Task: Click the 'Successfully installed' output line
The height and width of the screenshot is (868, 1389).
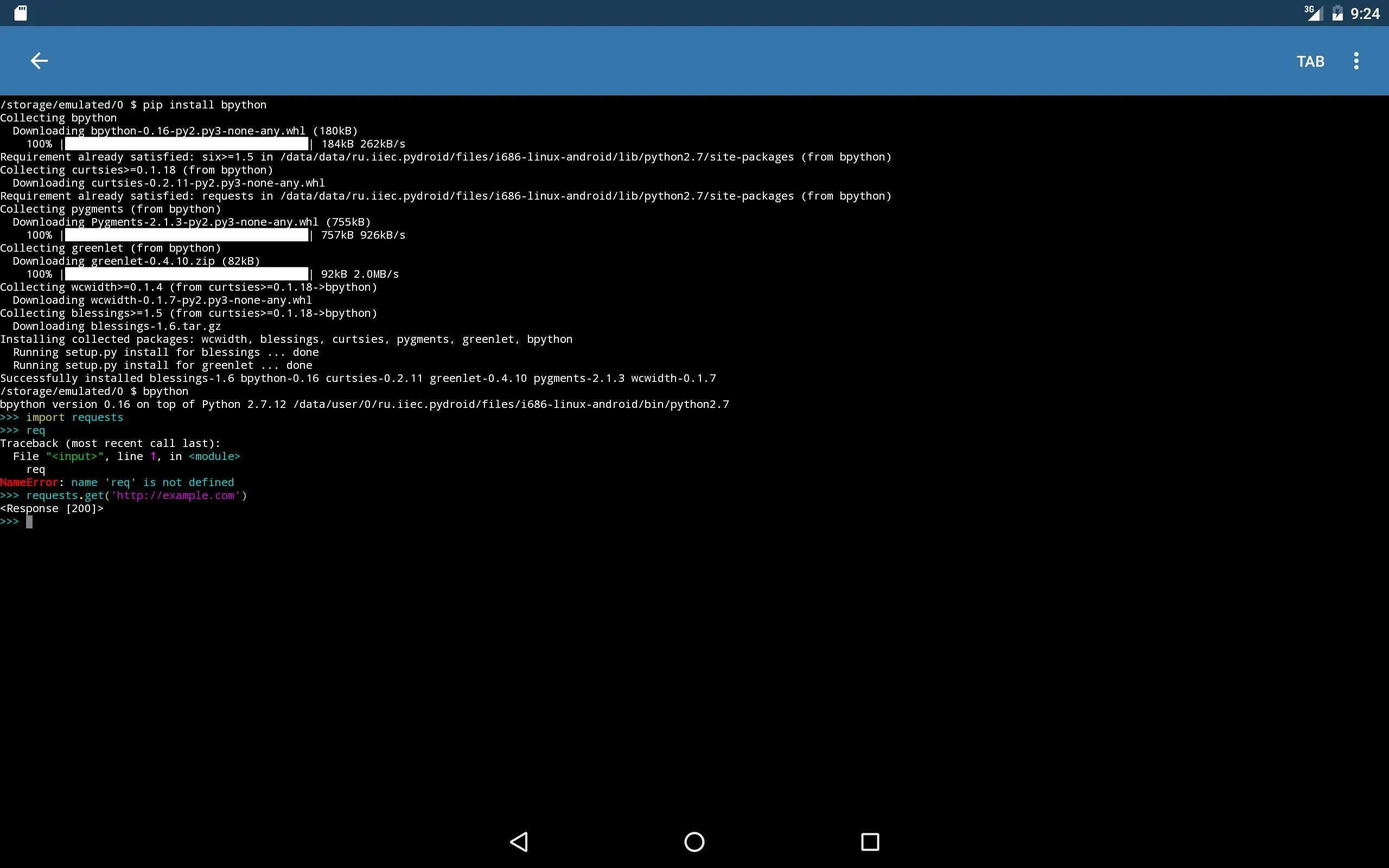Action: [x=358, y=378]
